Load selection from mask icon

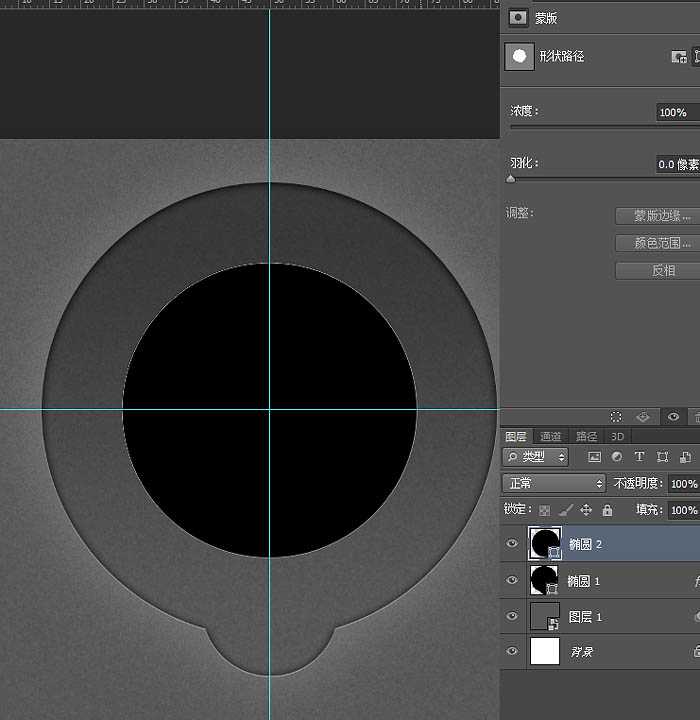pos(616,417)
